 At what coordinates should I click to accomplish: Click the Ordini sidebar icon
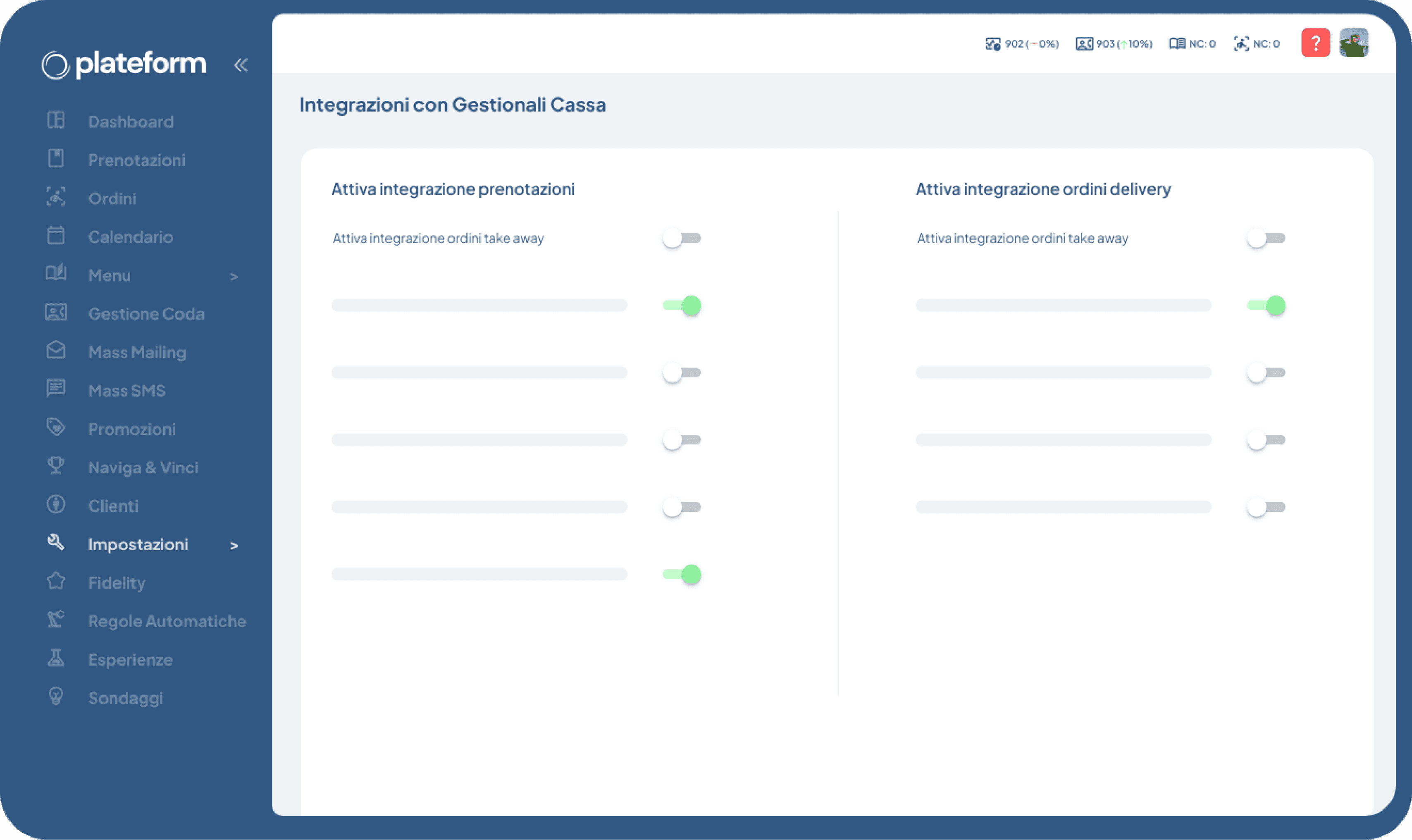coord(55,197)
